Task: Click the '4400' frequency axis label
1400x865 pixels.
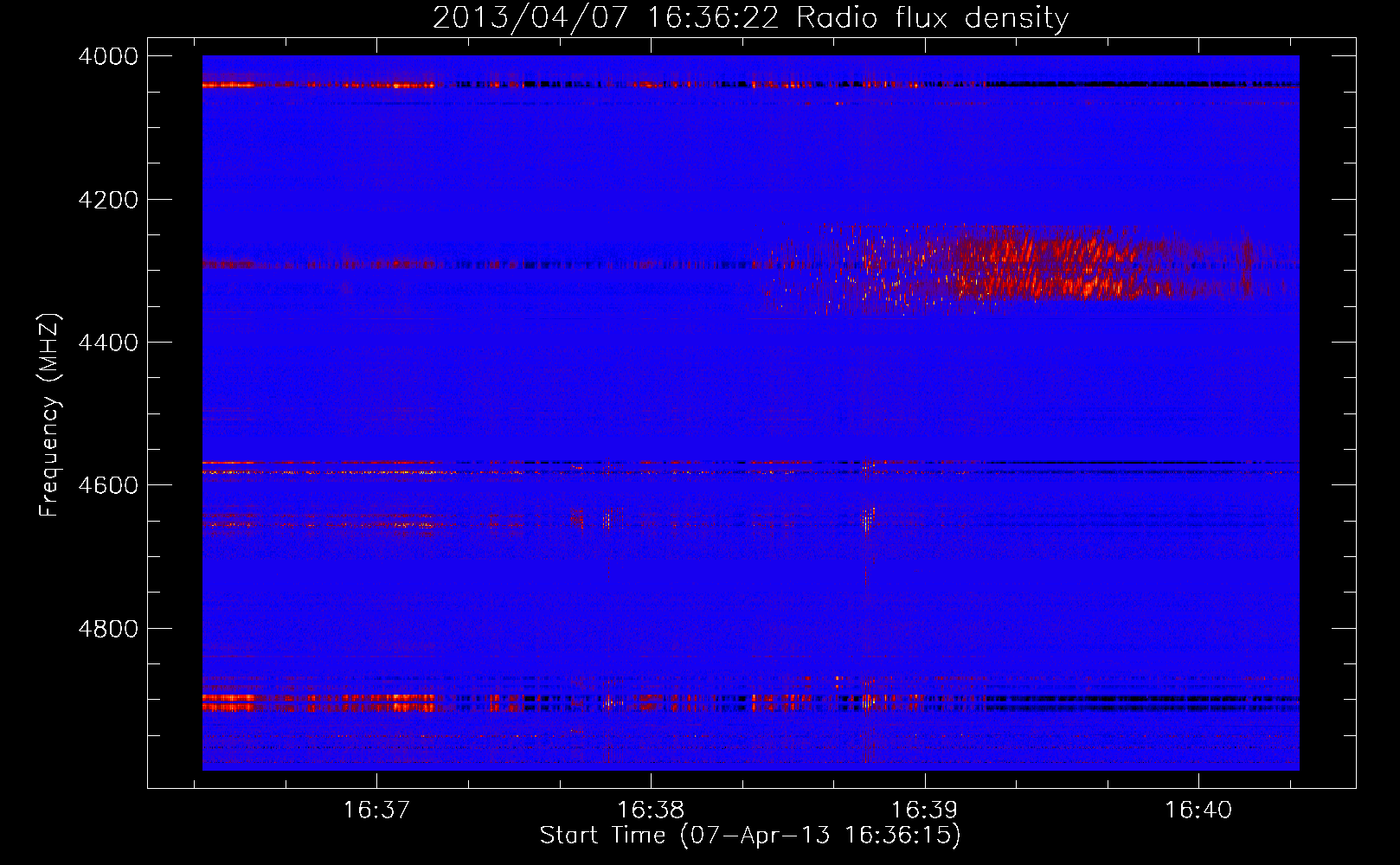Action: [108, 343]
